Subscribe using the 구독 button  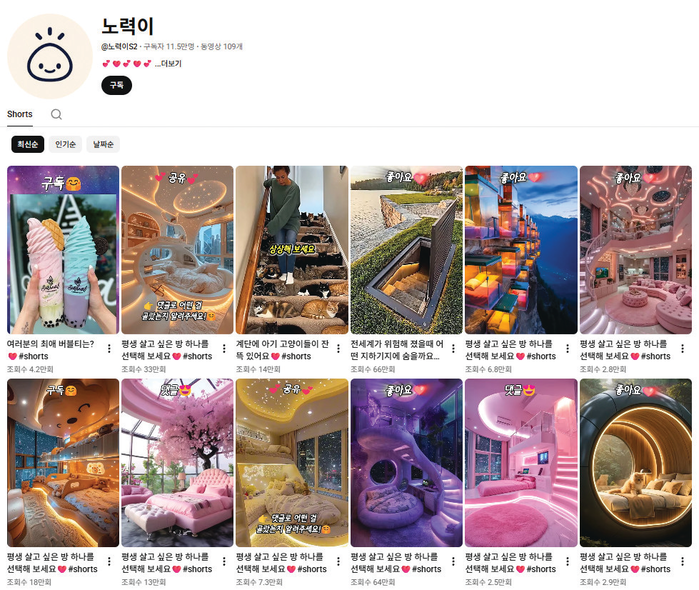coord(117,85)
